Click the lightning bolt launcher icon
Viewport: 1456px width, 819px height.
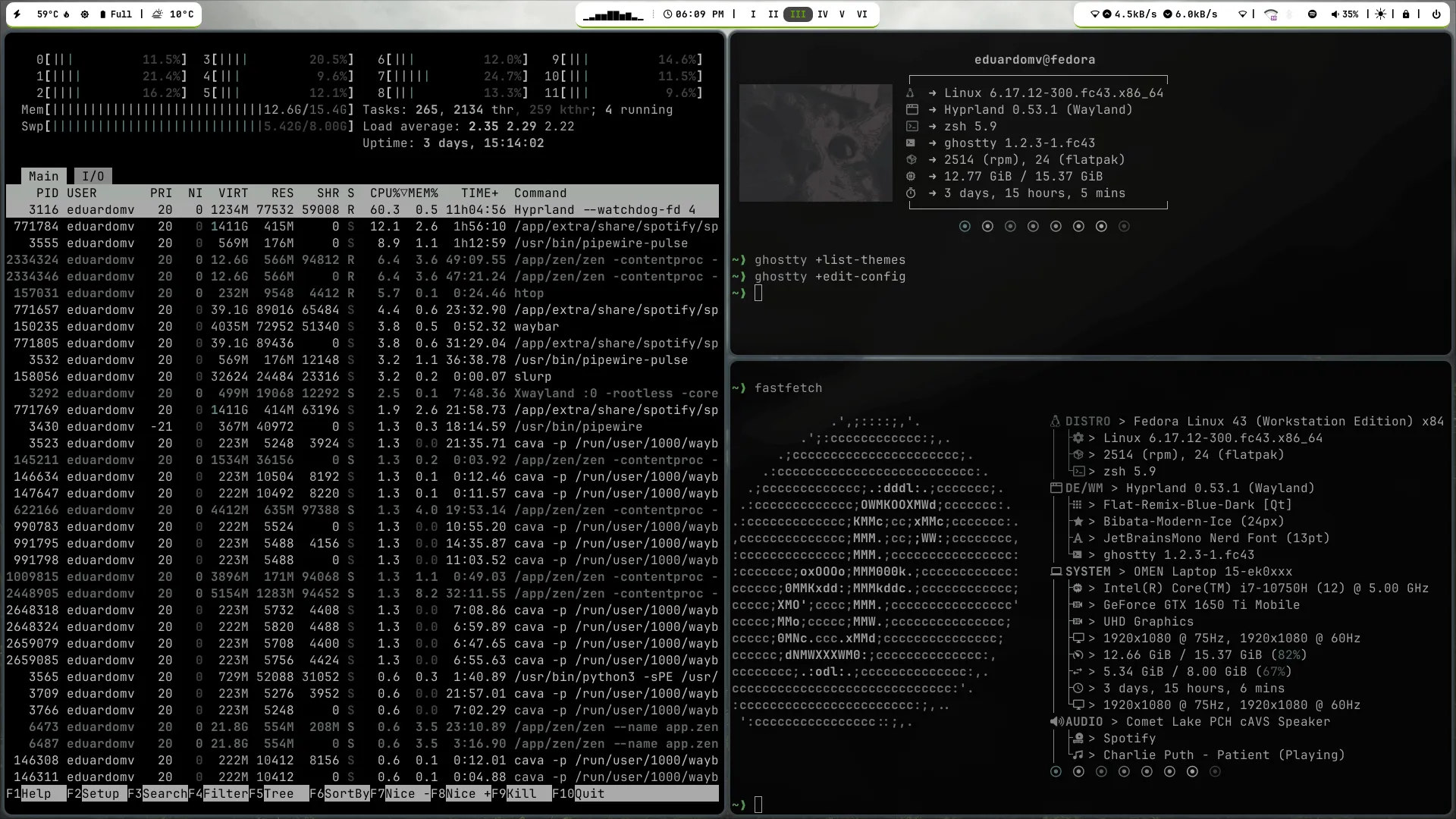[x=17, y=14]
